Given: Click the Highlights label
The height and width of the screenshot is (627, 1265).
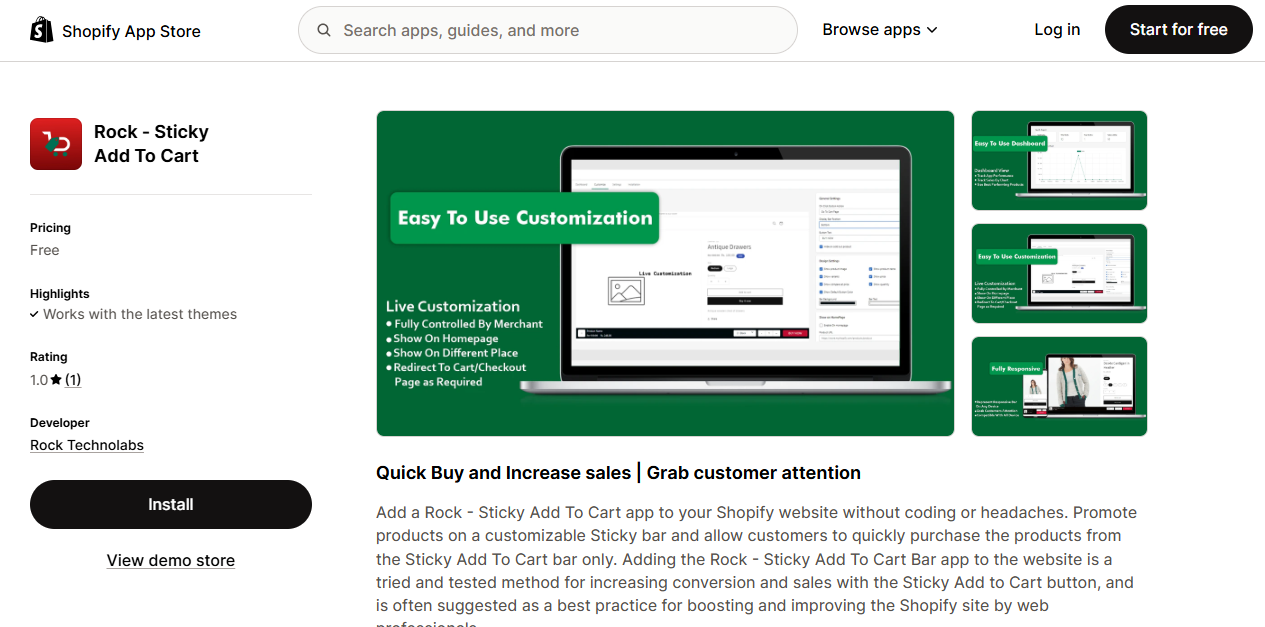Looking at the screenshot, I should point(60,294).
